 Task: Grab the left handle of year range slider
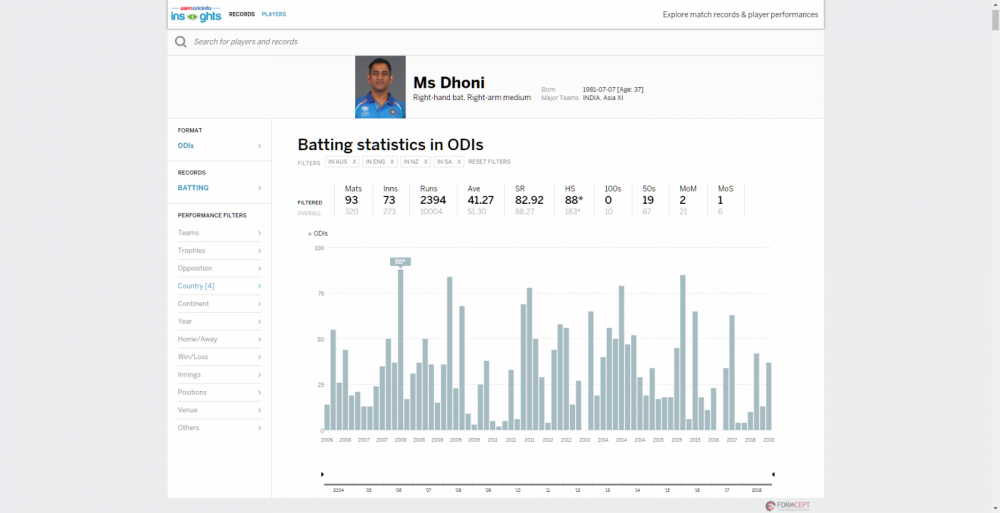click(323, 475)
